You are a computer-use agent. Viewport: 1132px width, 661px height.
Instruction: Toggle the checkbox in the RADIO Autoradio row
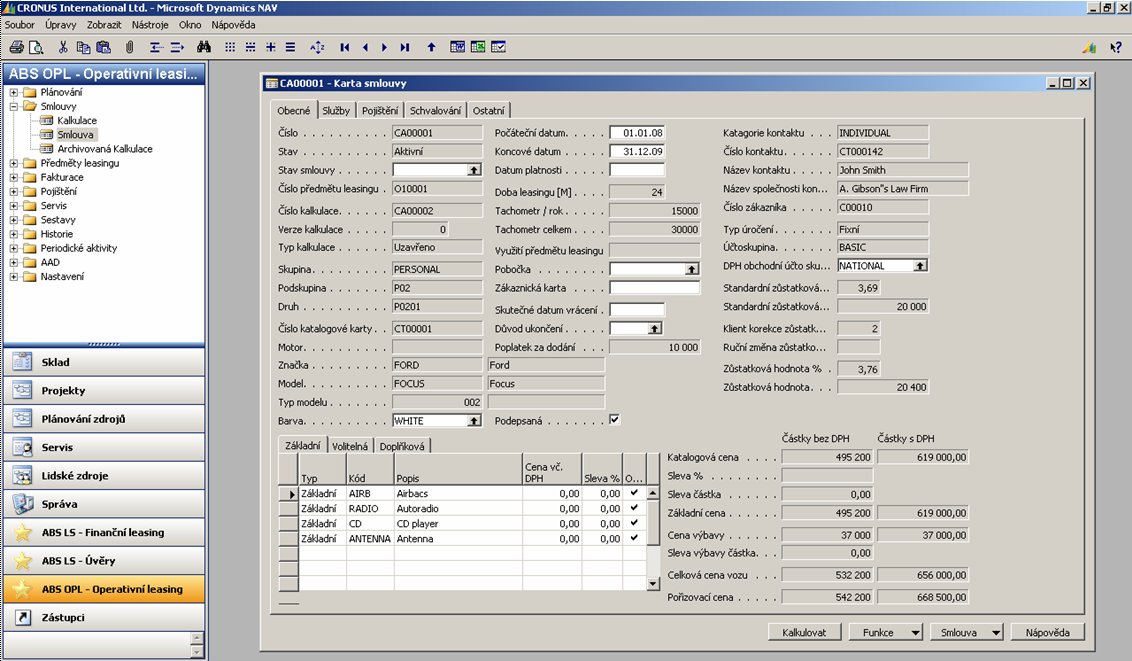click(x=634, y=508)
